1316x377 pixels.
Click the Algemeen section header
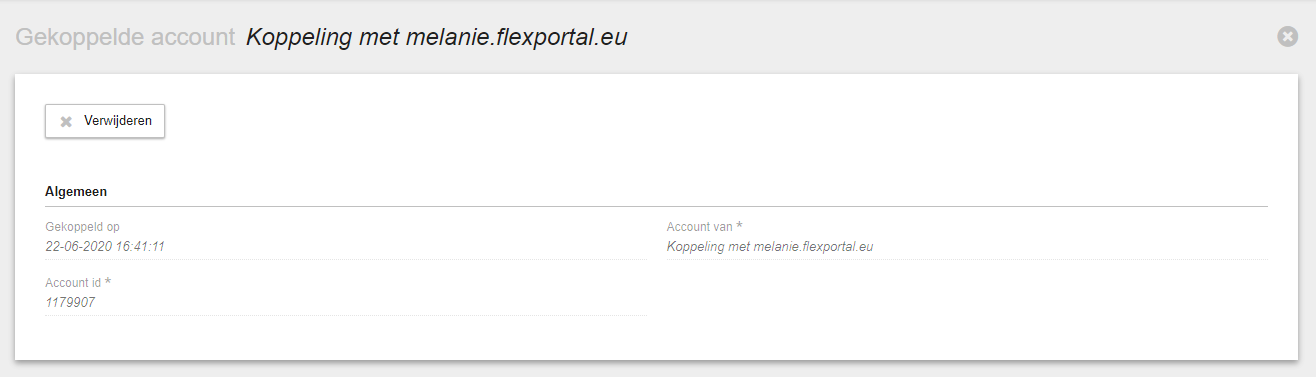pyautogui.click(x=76, y=190)
